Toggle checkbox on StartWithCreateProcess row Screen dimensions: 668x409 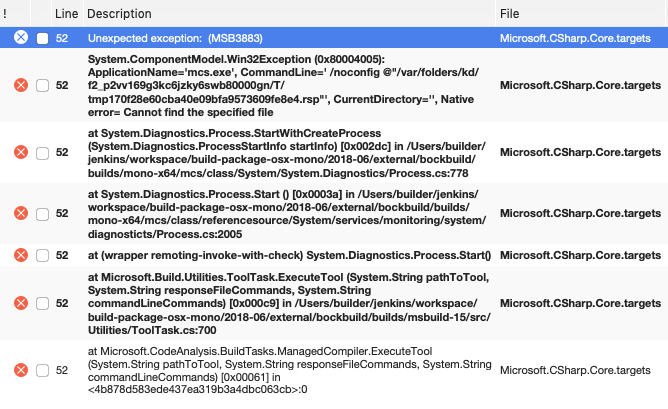coord(43,153)
